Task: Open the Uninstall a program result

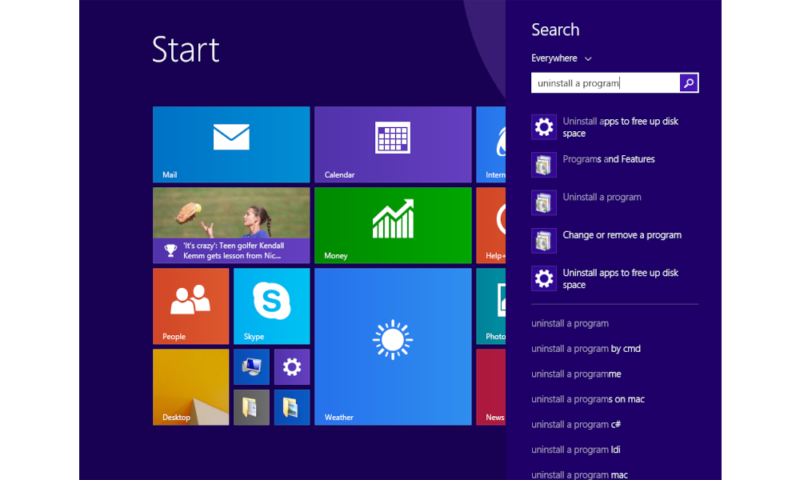Action: coord(615,203)
